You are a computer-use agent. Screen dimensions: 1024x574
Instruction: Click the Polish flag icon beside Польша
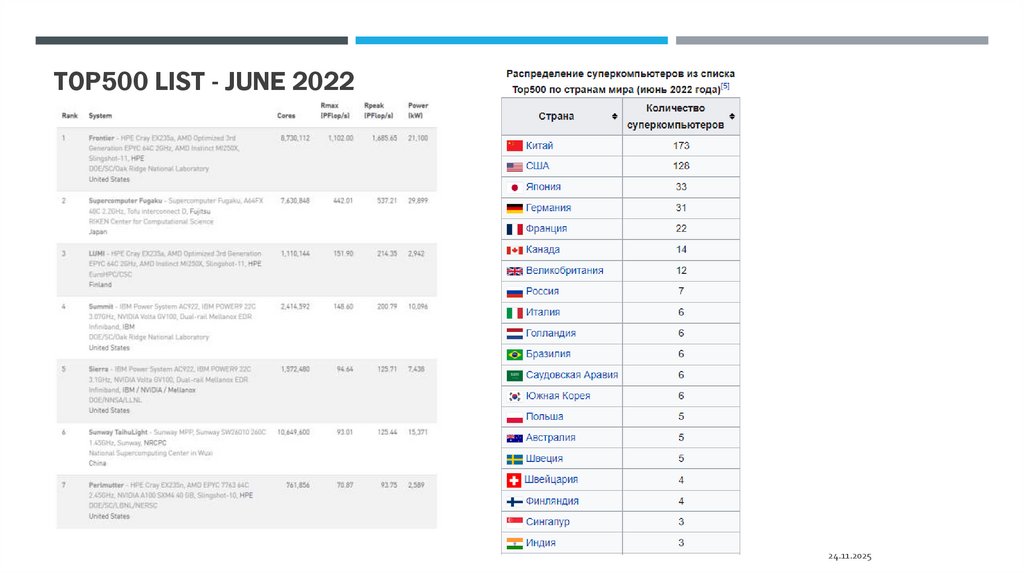(x=515, y=417)
